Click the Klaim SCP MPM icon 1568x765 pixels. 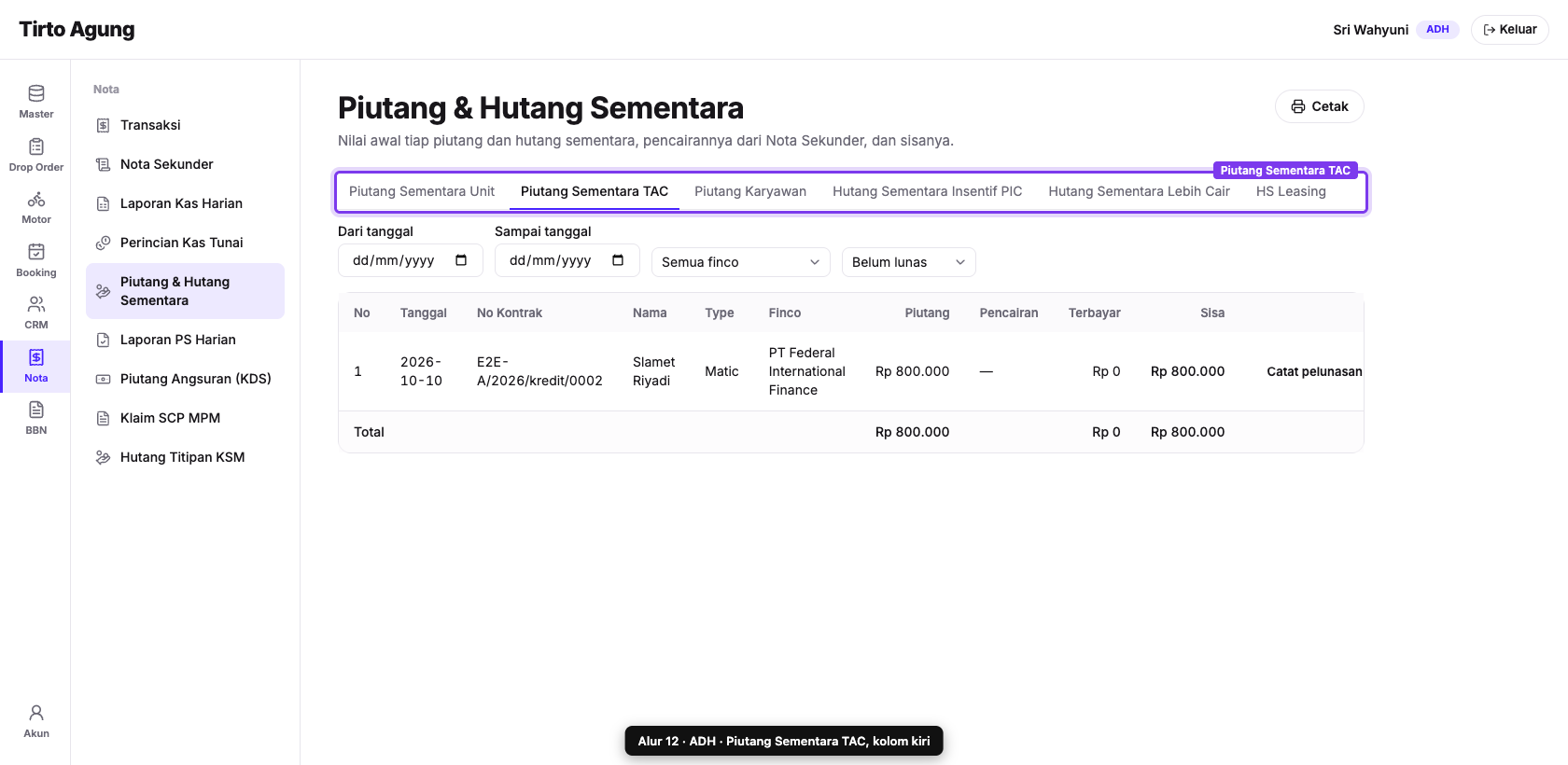point(104,418)
